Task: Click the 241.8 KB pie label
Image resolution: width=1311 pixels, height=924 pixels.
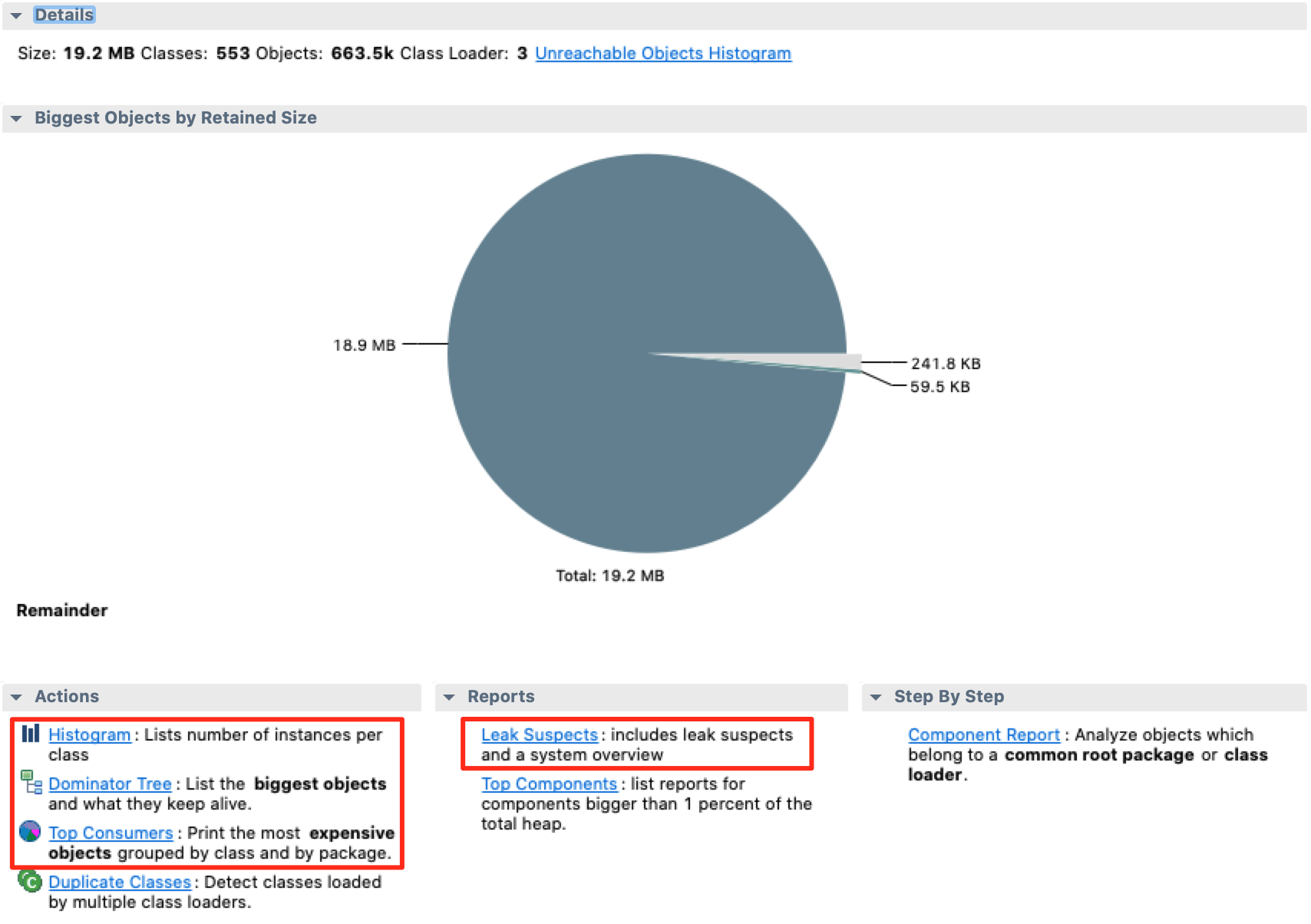Action: tap(946, 363)
